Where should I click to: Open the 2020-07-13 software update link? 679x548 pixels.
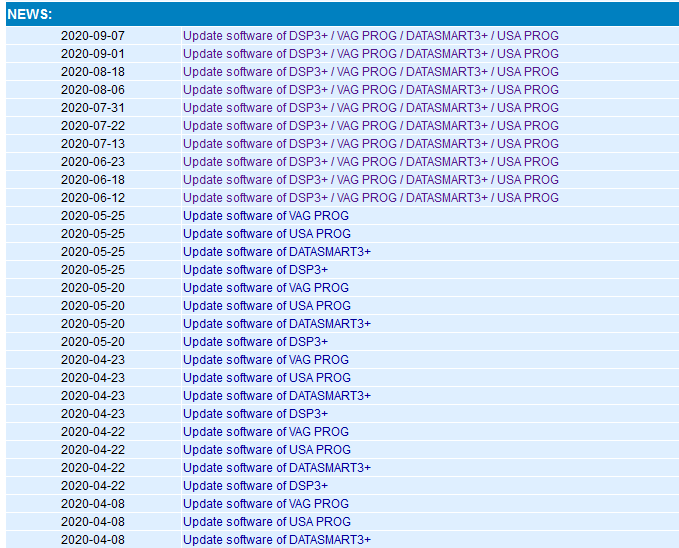click(x=371, y=143)
